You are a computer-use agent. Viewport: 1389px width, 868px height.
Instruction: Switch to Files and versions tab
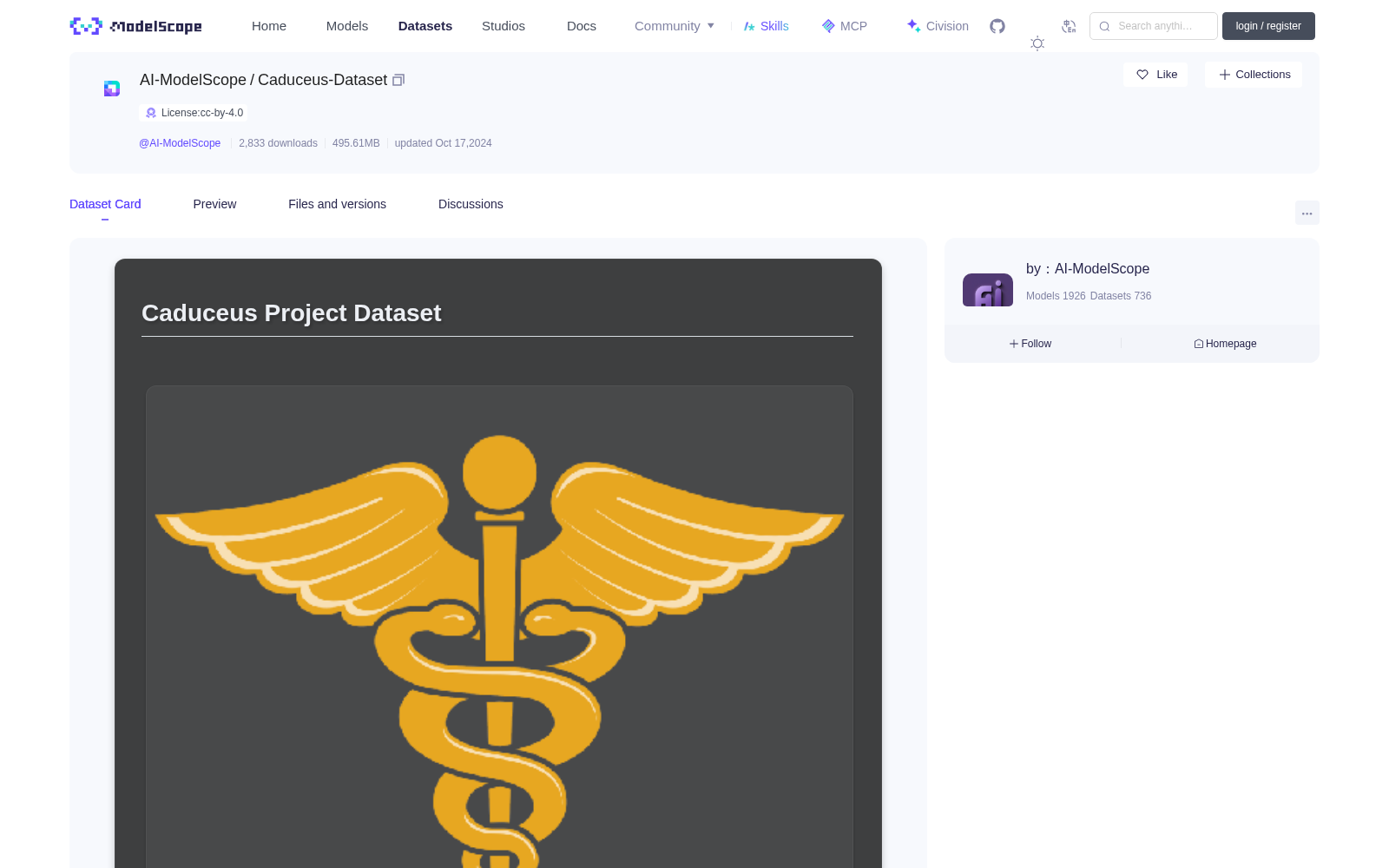pyautogui.click(x=337, y=204)
